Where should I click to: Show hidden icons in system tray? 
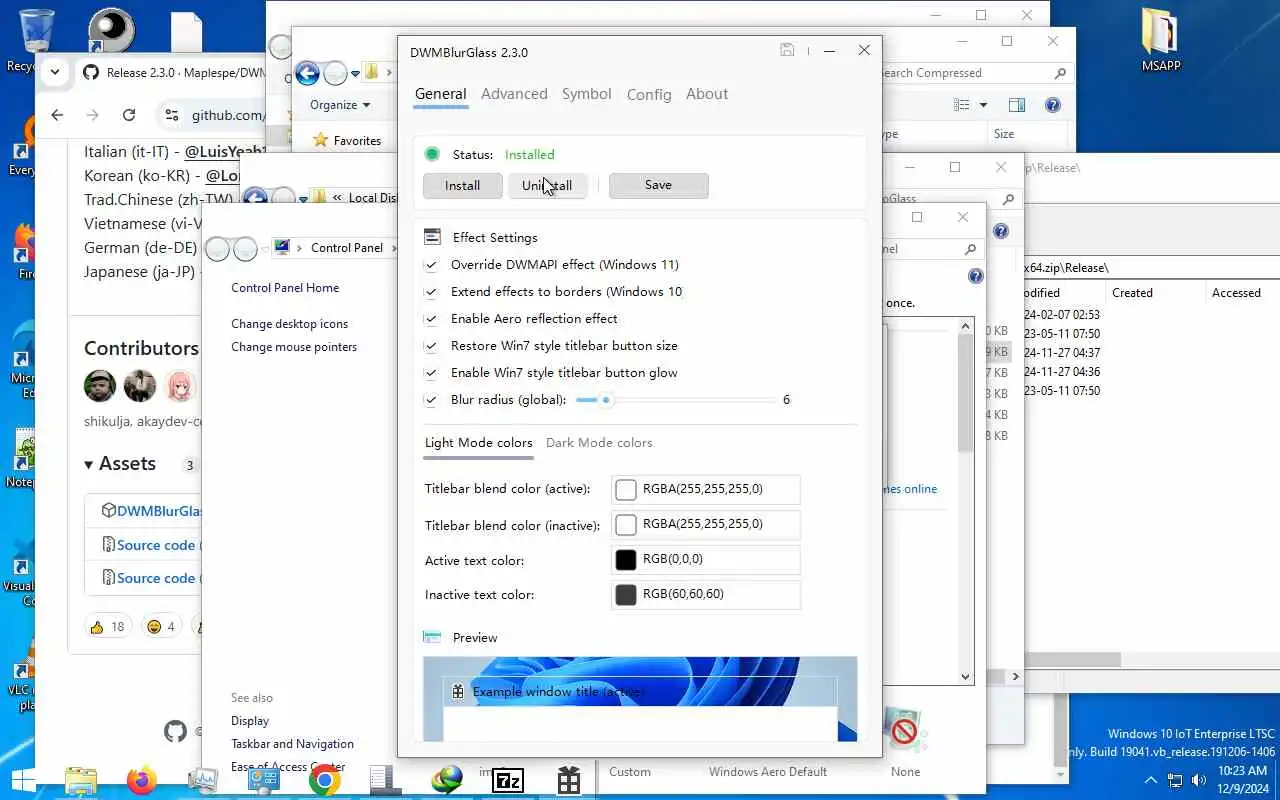[1150, 780]
